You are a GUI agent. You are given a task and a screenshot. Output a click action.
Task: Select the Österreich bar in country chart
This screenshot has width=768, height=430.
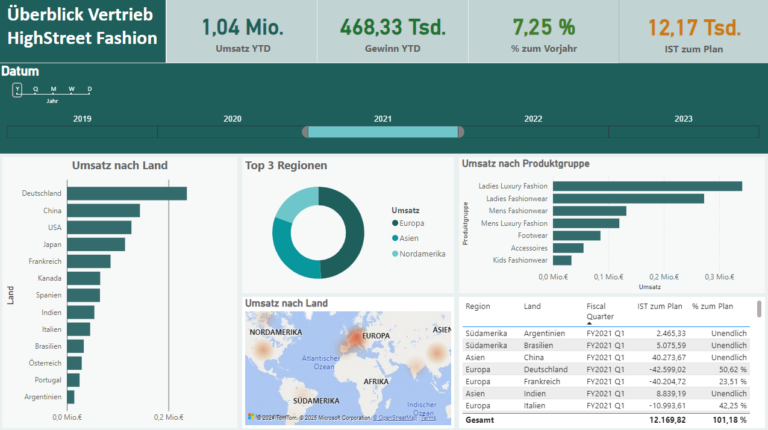tap(74, 363)
